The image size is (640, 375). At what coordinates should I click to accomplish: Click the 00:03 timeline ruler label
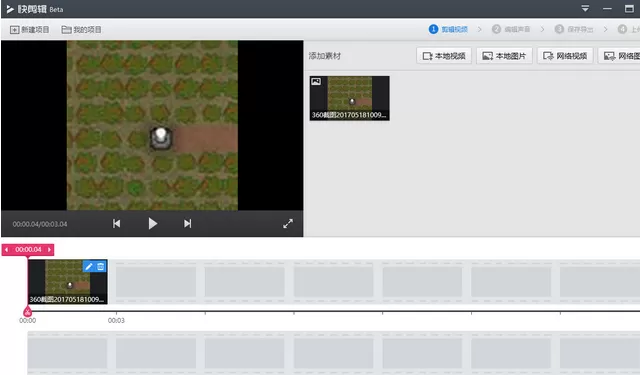[116, 321]
